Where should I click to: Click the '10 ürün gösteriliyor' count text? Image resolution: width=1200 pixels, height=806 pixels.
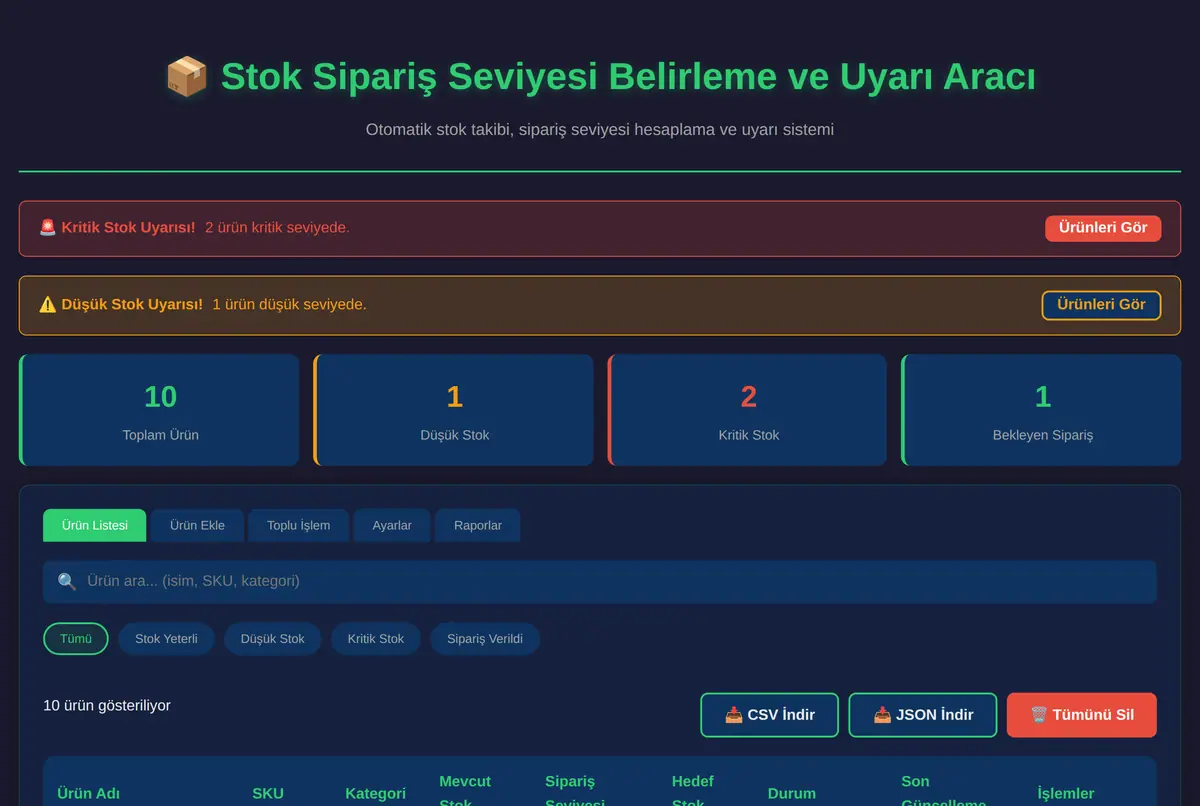107,706
